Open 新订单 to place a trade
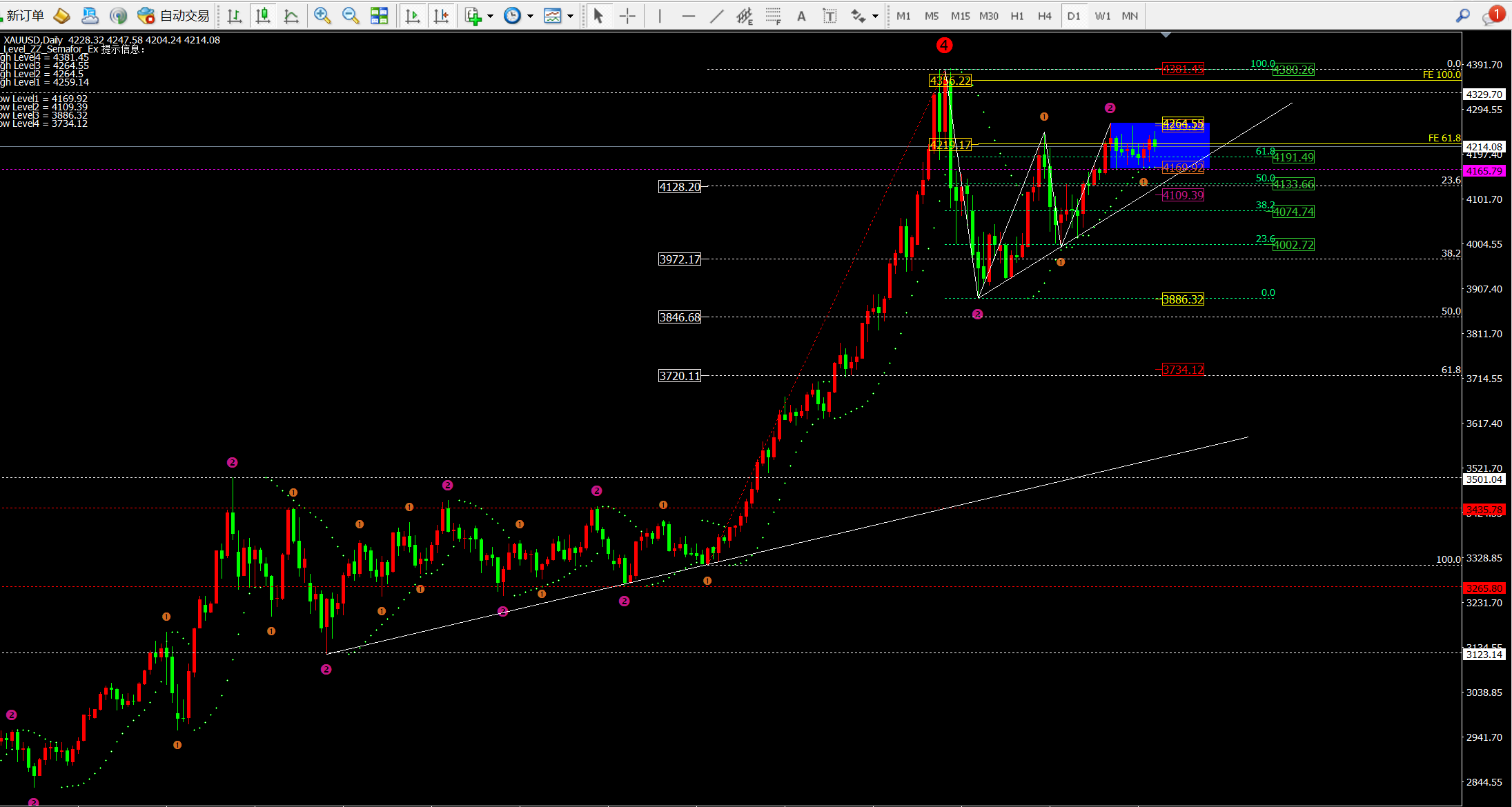 [24, 15]
